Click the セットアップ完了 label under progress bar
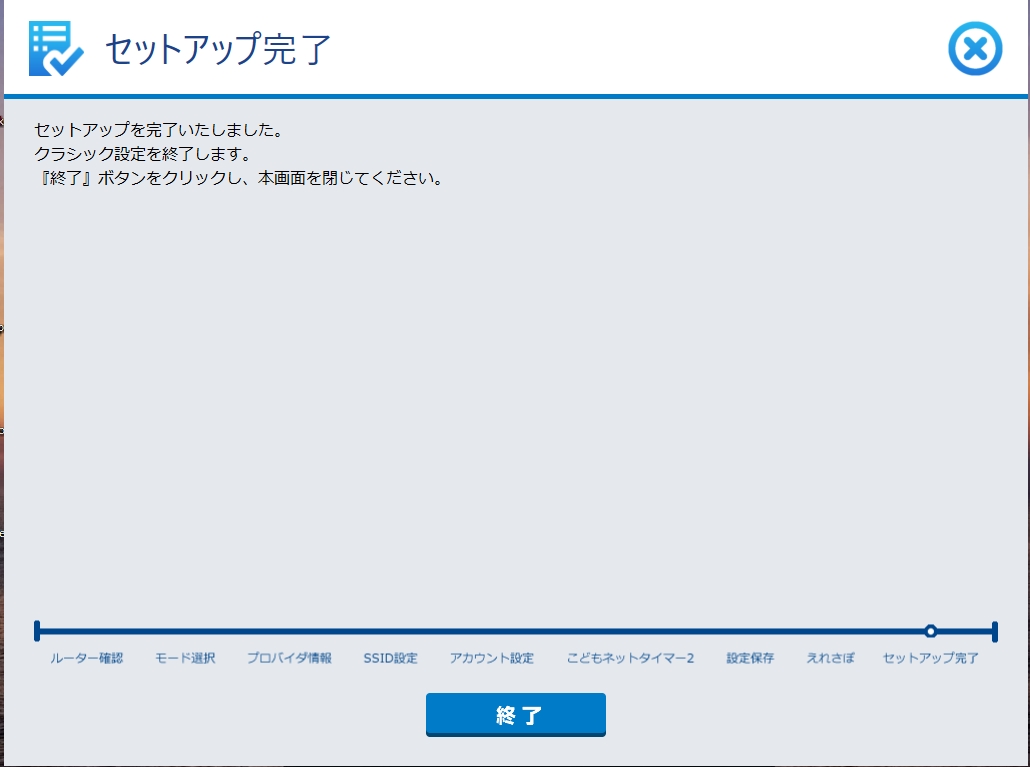Viewport: 1030px width, 767px height. point(930,658)
